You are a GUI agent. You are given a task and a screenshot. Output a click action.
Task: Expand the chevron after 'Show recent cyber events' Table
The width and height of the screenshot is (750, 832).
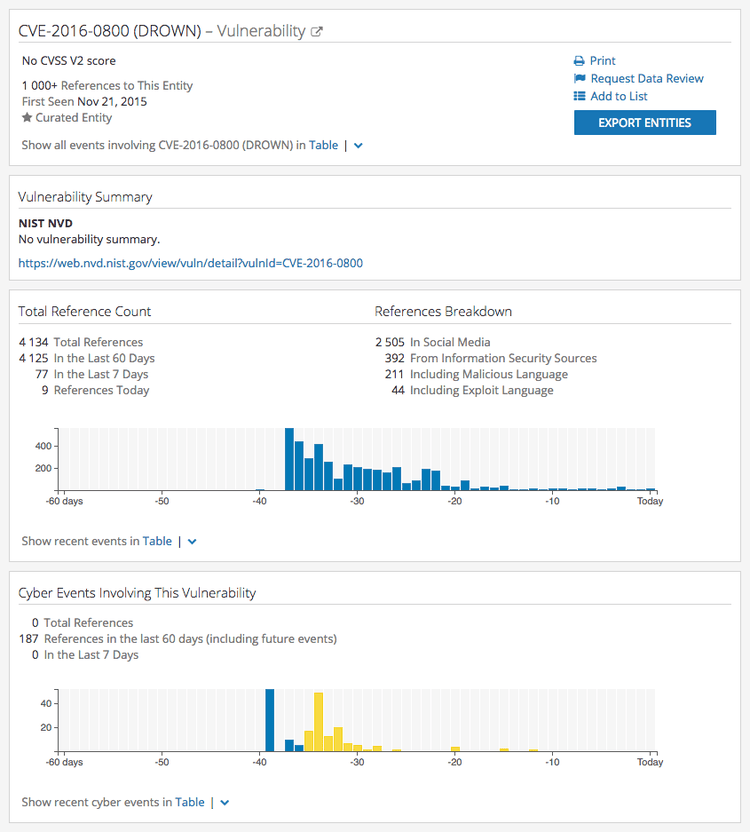click(x=225, y=803)
